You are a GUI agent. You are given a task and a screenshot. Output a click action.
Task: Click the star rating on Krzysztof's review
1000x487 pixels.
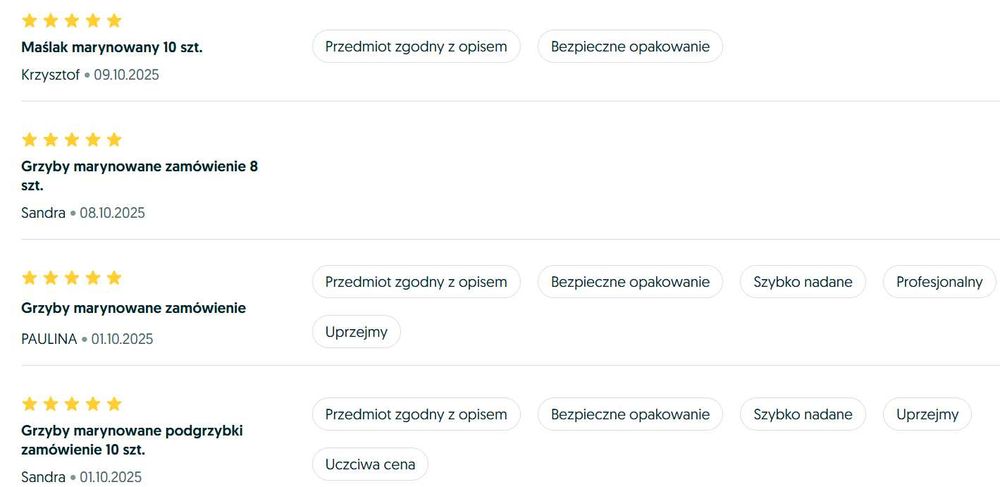[x=71, y=20]
